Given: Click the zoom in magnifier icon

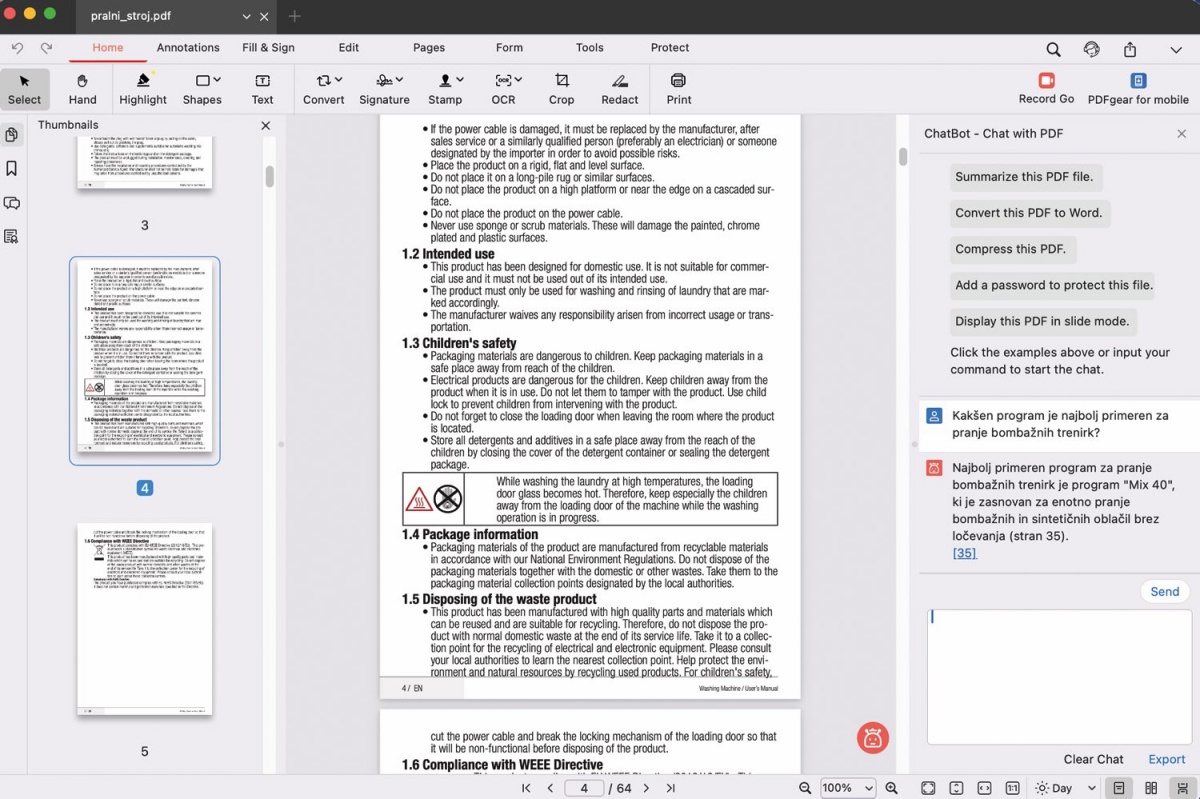Looking at the screenshot, I should [891, 788].
